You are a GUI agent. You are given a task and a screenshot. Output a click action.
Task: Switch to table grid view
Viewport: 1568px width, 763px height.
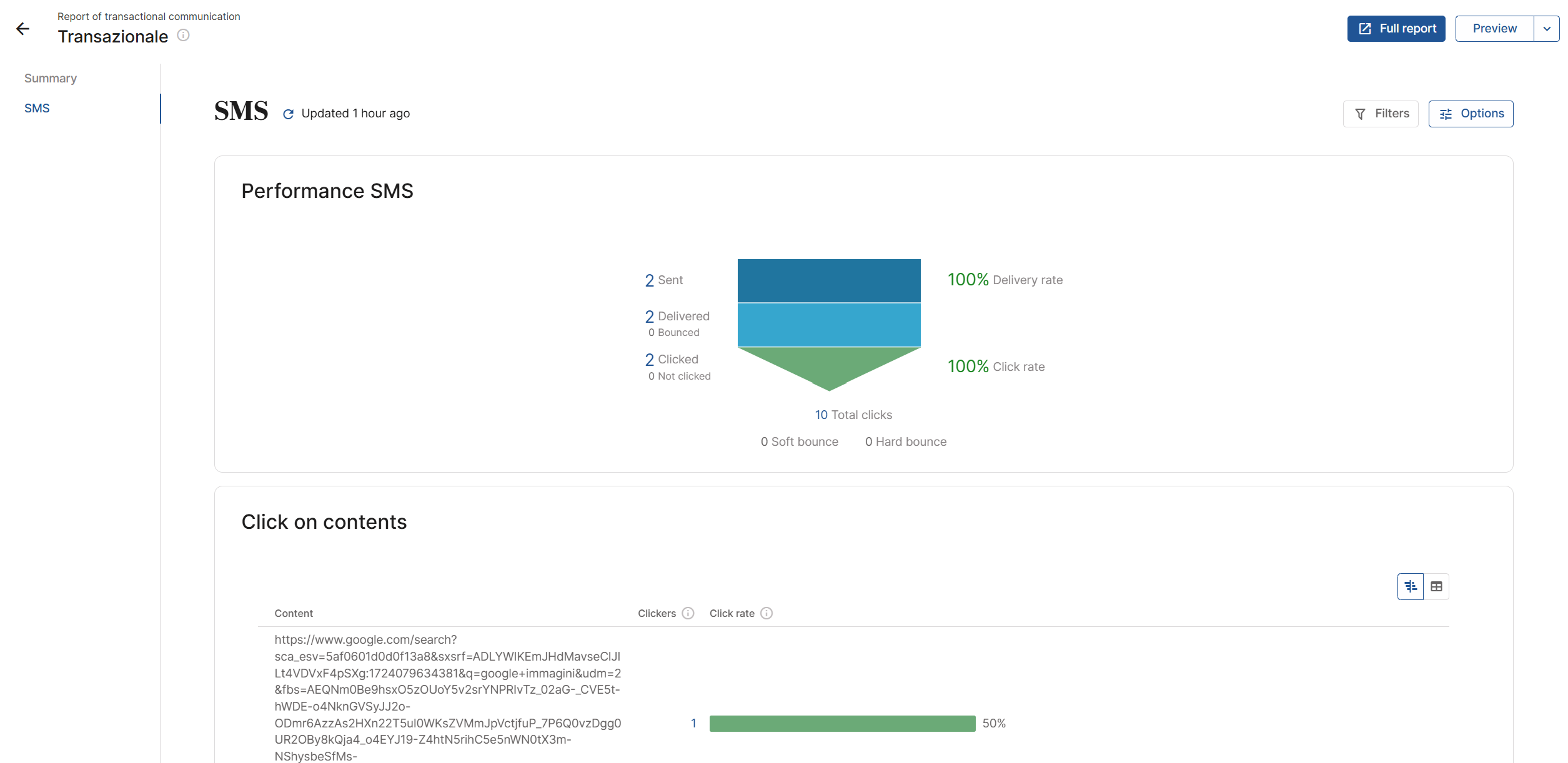[1436, 586]
